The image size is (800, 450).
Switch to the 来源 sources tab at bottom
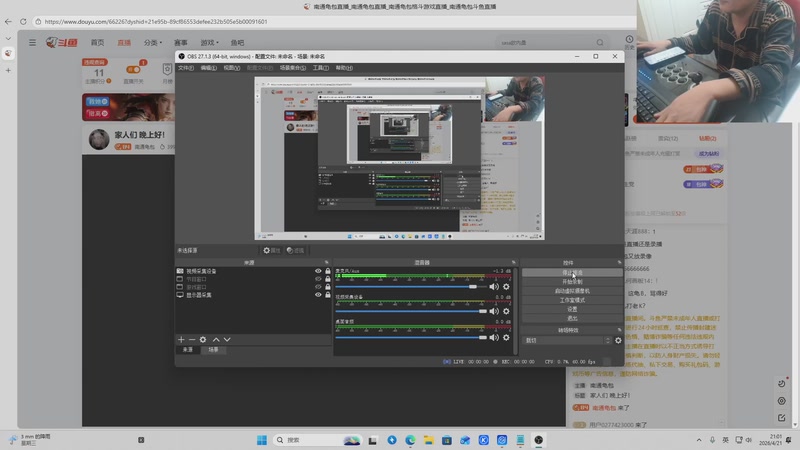(x=188, y=350)
